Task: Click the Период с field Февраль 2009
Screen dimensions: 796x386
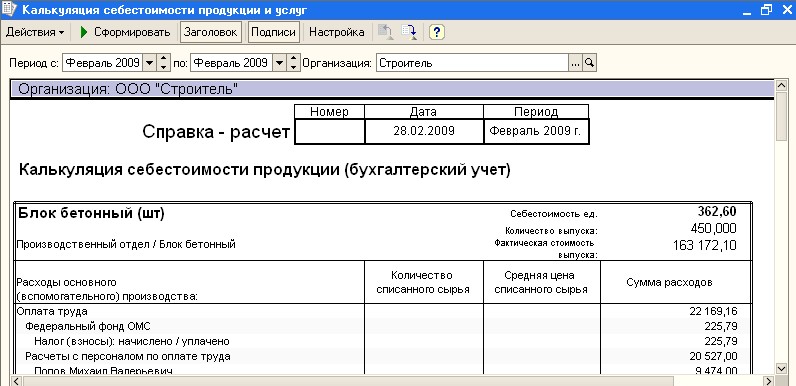Action: click(x=103, y=63)
